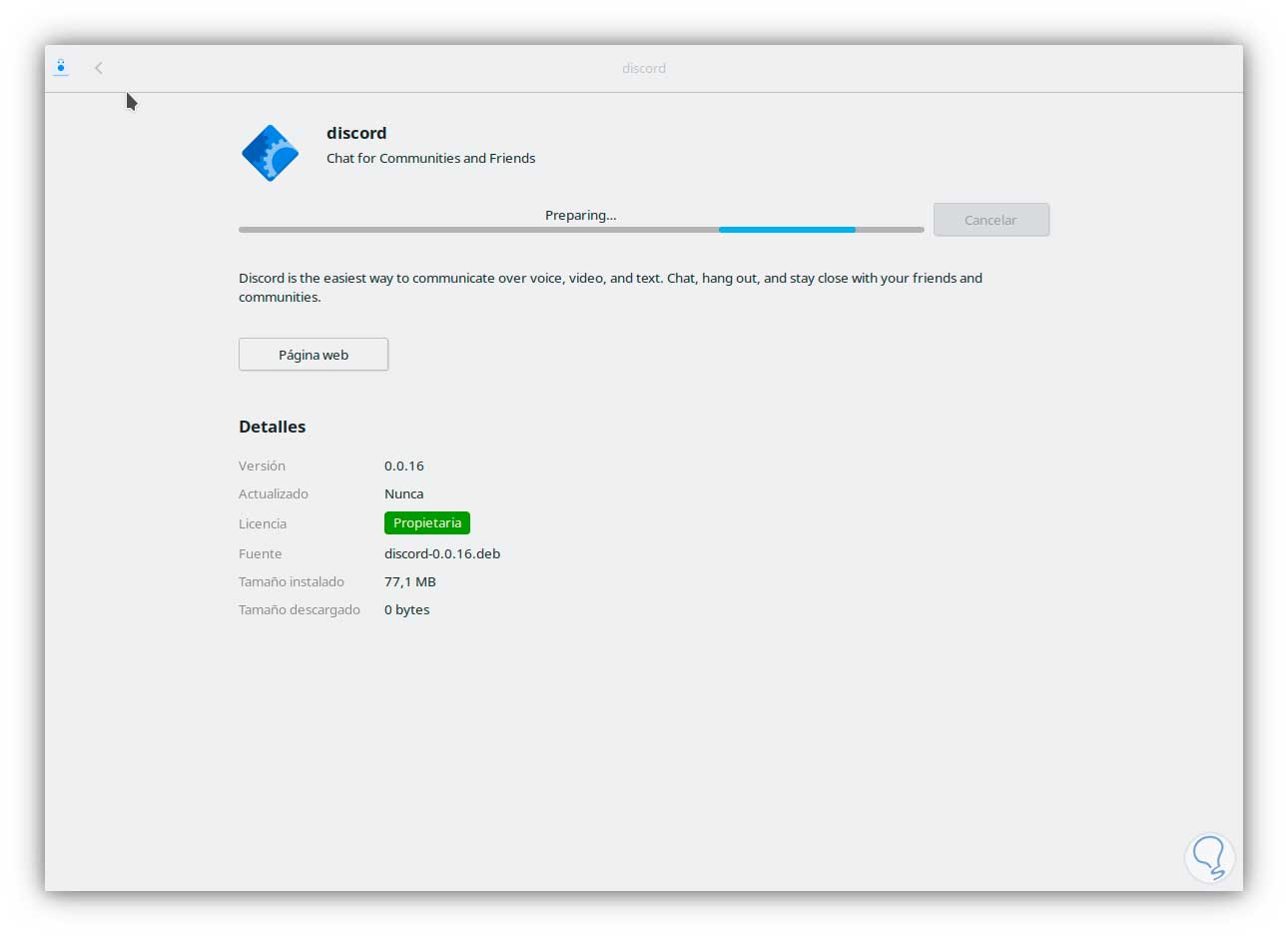Click the Discord description paragraph
1288x936 pixels.
610,288
